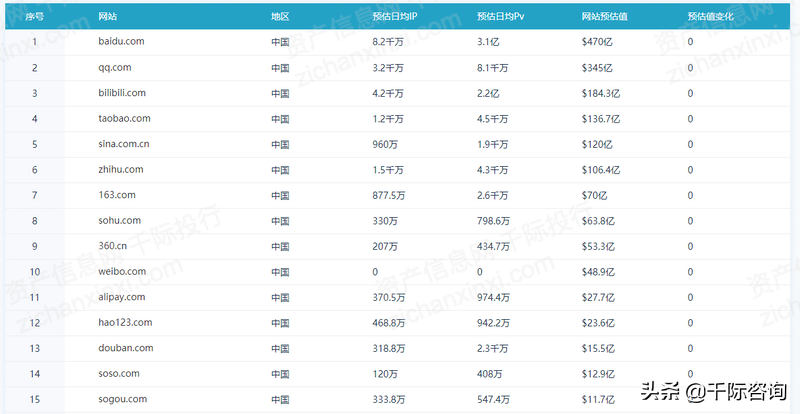Click the 网站 column header

pyautogui.click(x=108, y=16)
